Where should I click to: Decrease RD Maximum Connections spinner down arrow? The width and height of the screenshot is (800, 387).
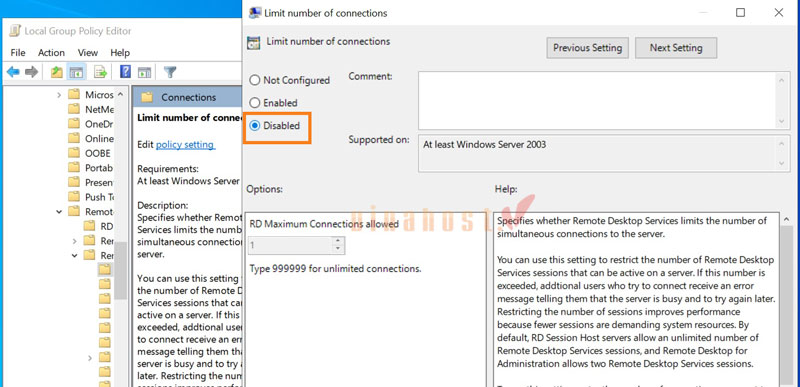pos(337,249)
